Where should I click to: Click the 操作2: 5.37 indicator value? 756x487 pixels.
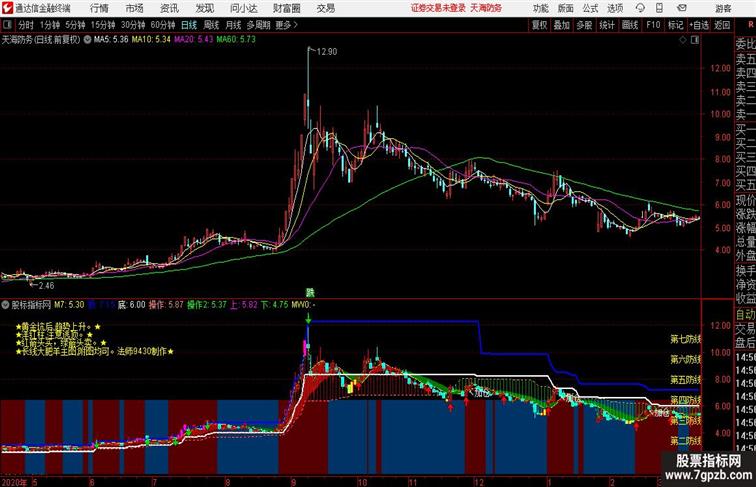(x=207, y=305)
